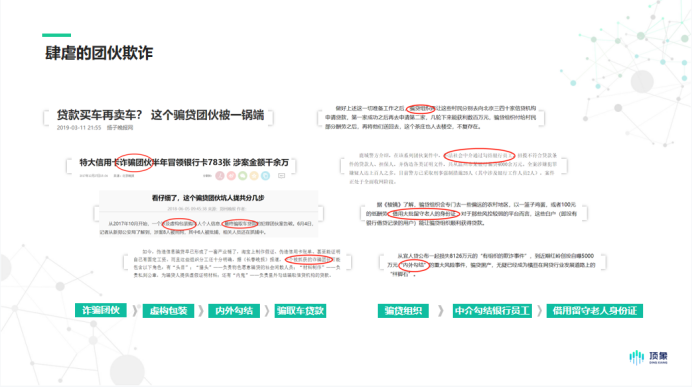This screenshot has width=693, height=387.
Task: Open headline 特大信用卡诈骗团伙半年冒领银行卡783张
Action: click(x=184, y=163)
